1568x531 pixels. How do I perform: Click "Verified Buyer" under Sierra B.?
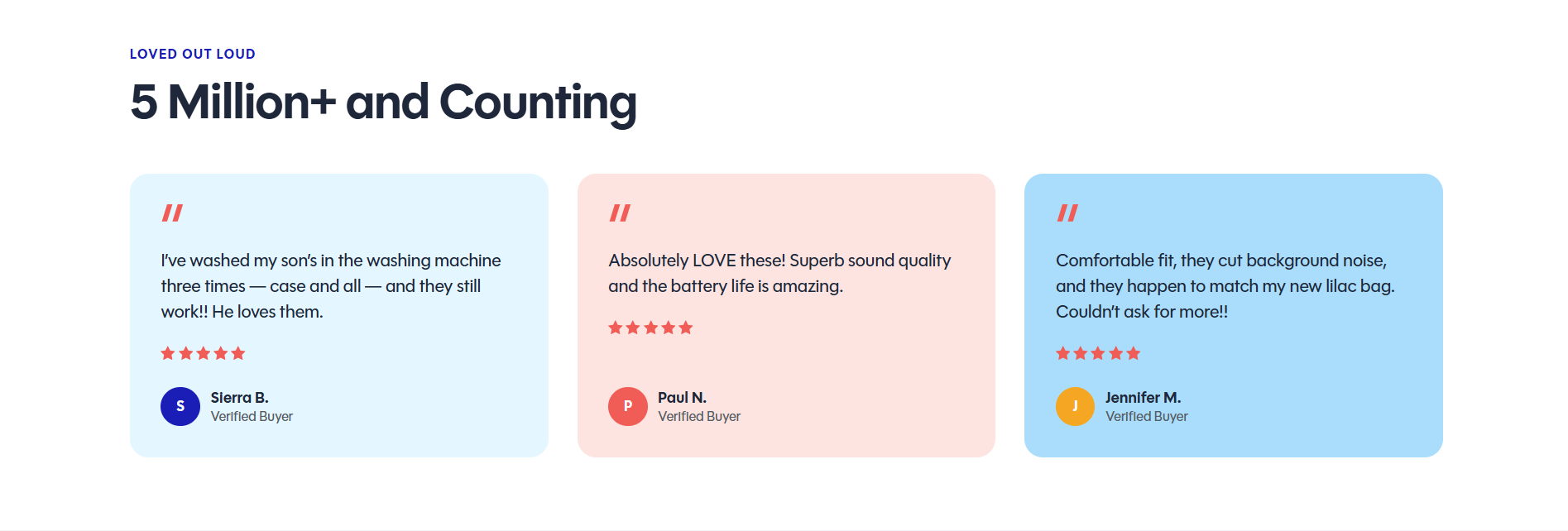click(x=252, y=417)
